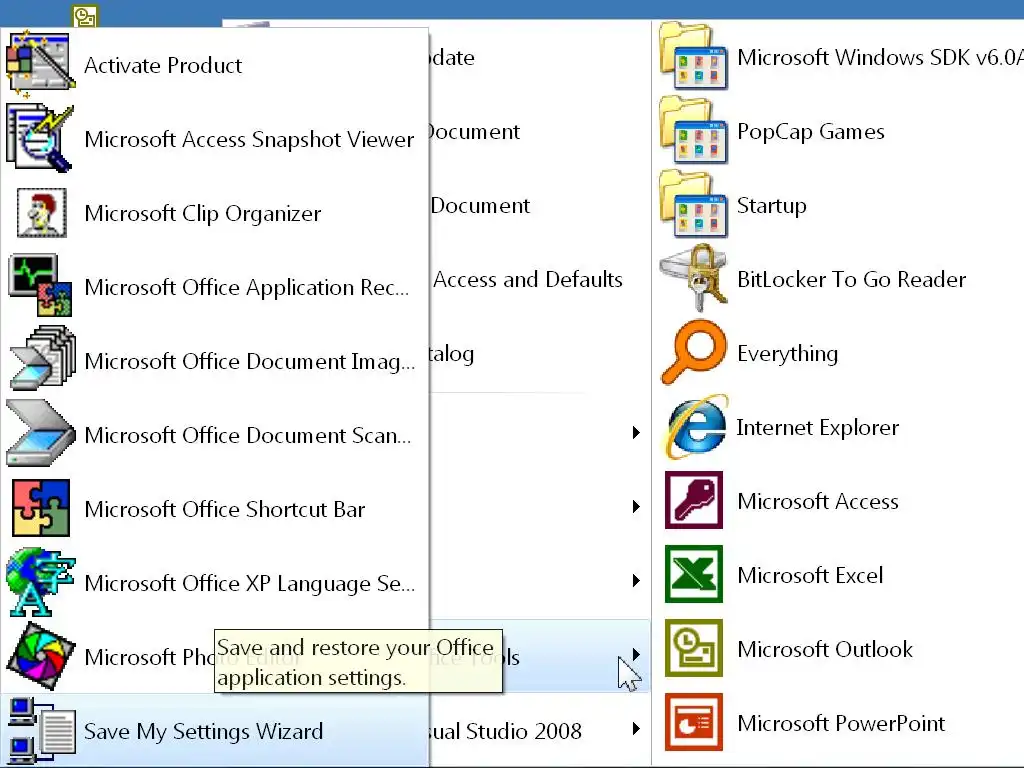
Task: Click the BitLocker To Go Reader label
Action: point(851,280)
